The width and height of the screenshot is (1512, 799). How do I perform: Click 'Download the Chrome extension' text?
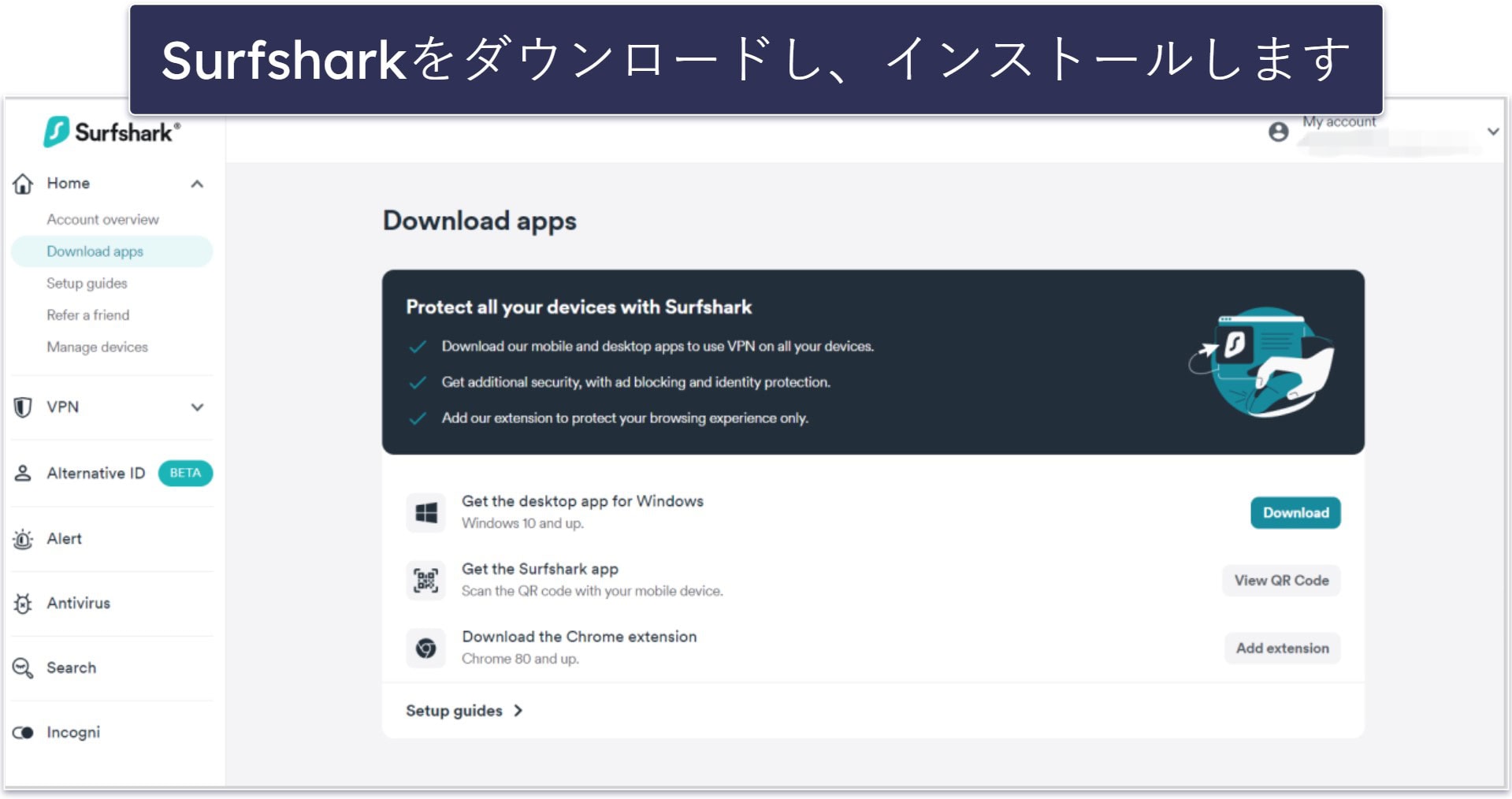click(579, 637)
